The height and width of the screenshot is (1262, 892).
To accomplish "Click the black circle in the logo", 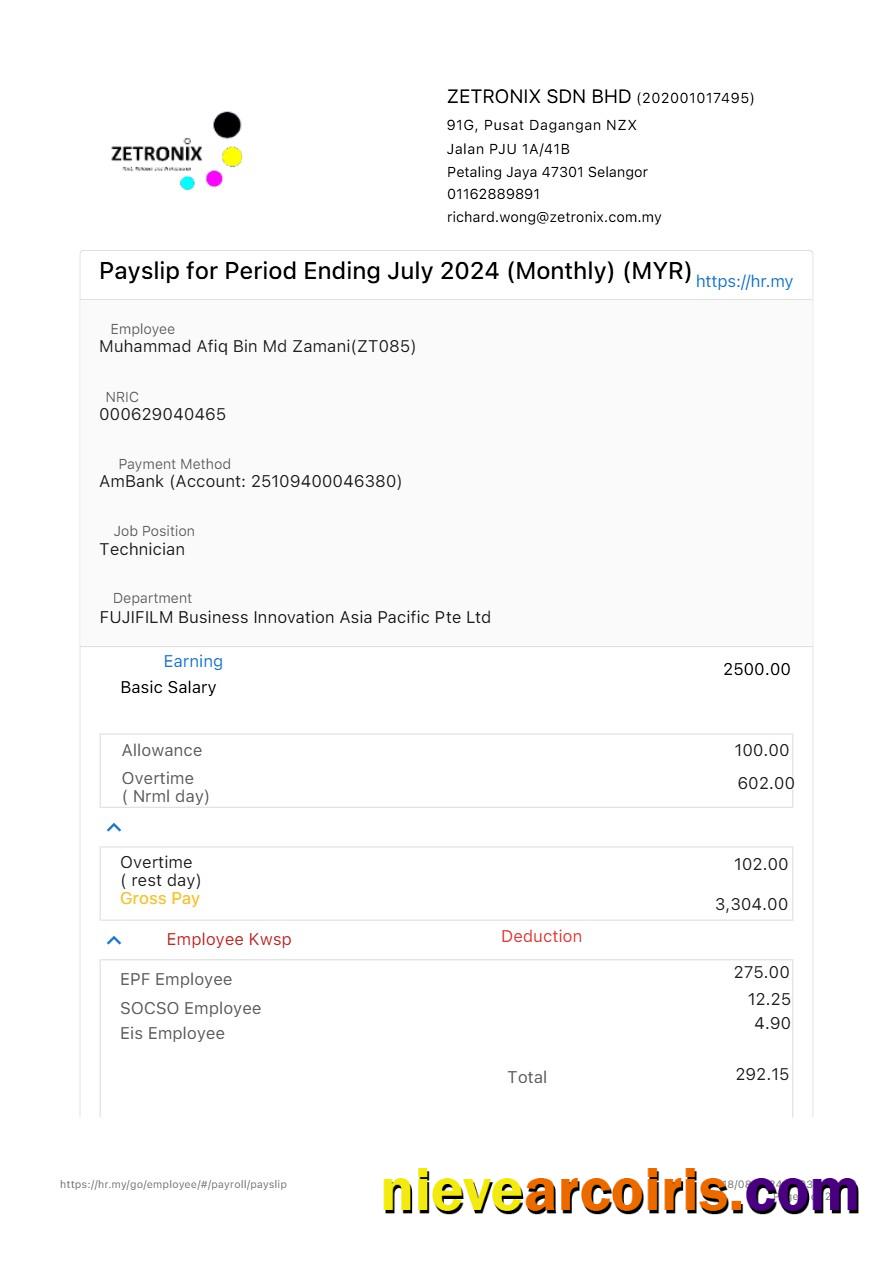I will 227,125.
